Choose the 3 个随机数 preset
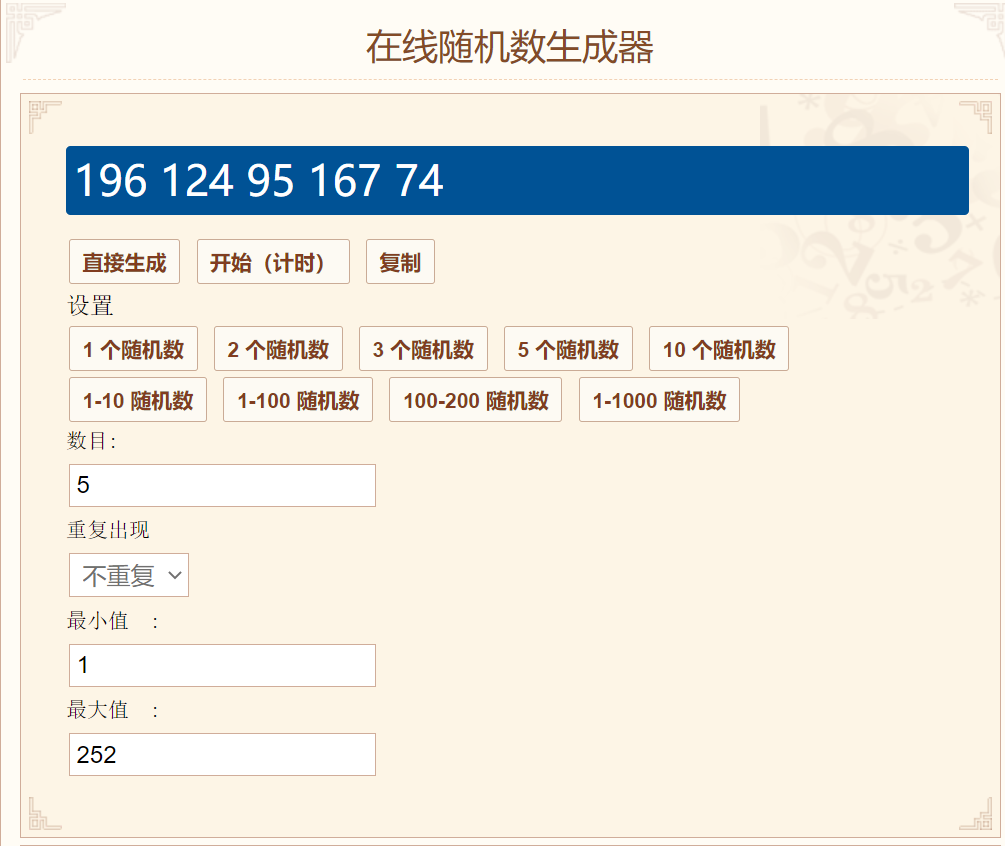The width and height of the screenshot is (1005, 846). (x=423, y=349)
